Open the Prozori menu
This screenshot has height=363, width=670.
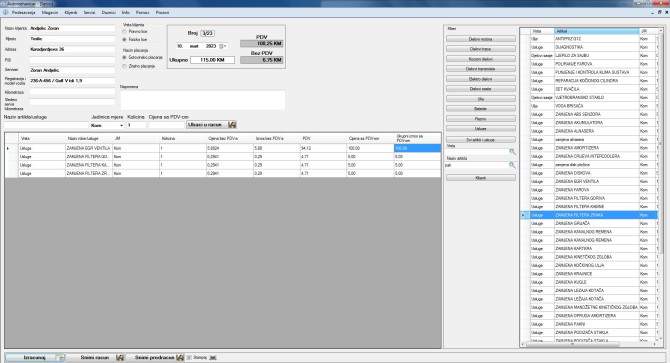click(x=162, y=12)
